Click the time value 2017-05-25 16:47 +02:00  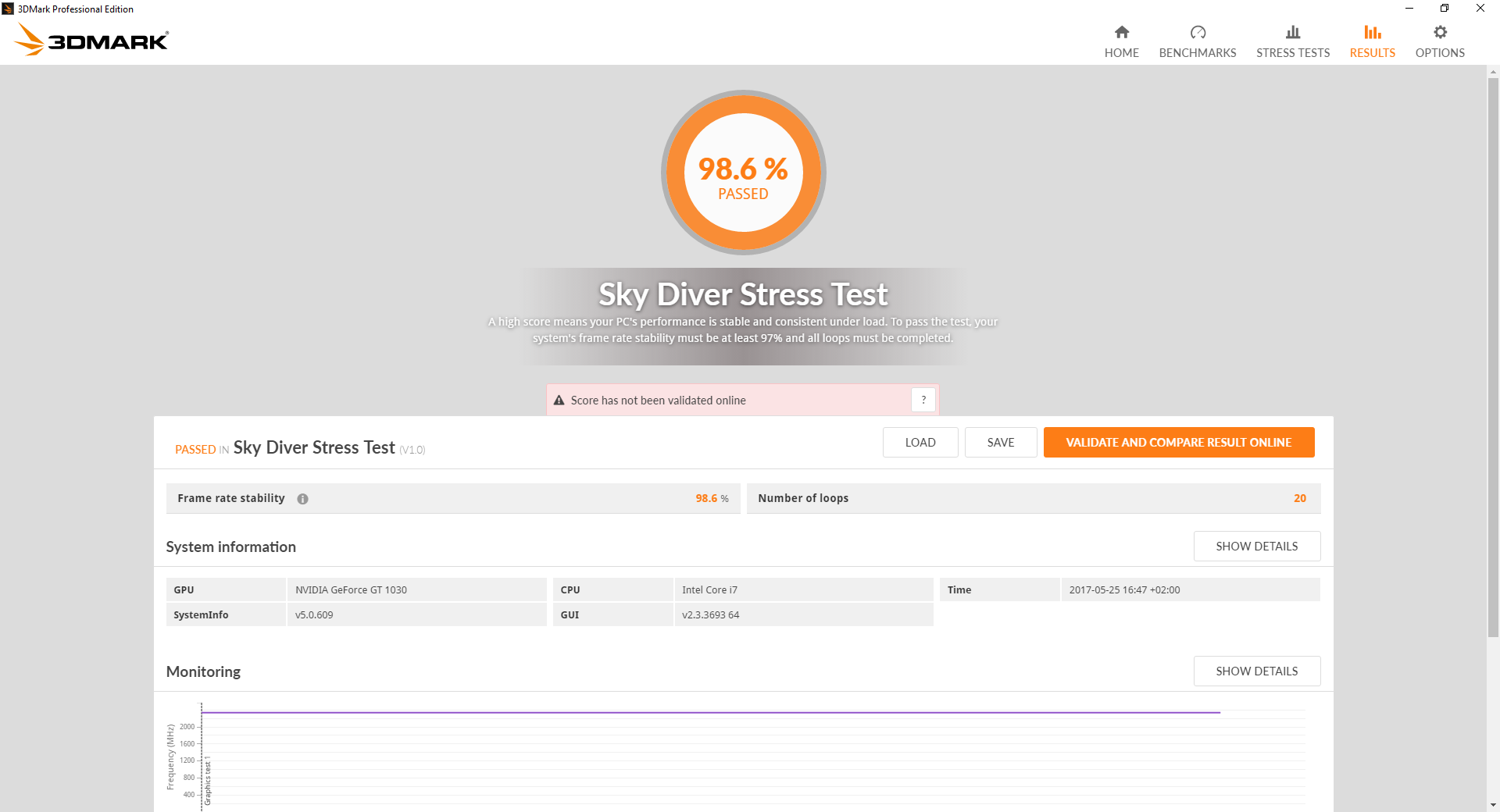(x=1124, y=590)
